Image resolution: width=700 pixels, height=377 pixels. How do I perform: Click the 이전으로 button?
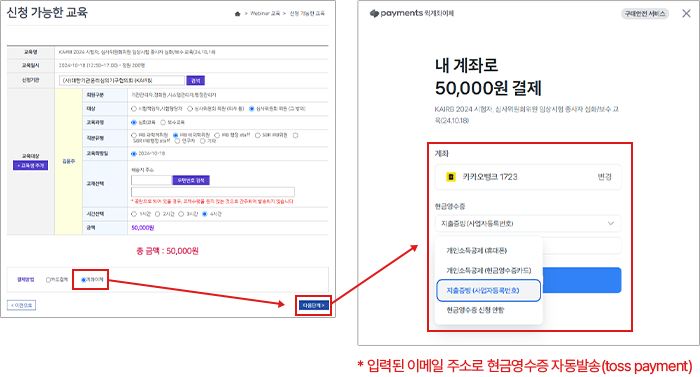click(x=21, y=305)
